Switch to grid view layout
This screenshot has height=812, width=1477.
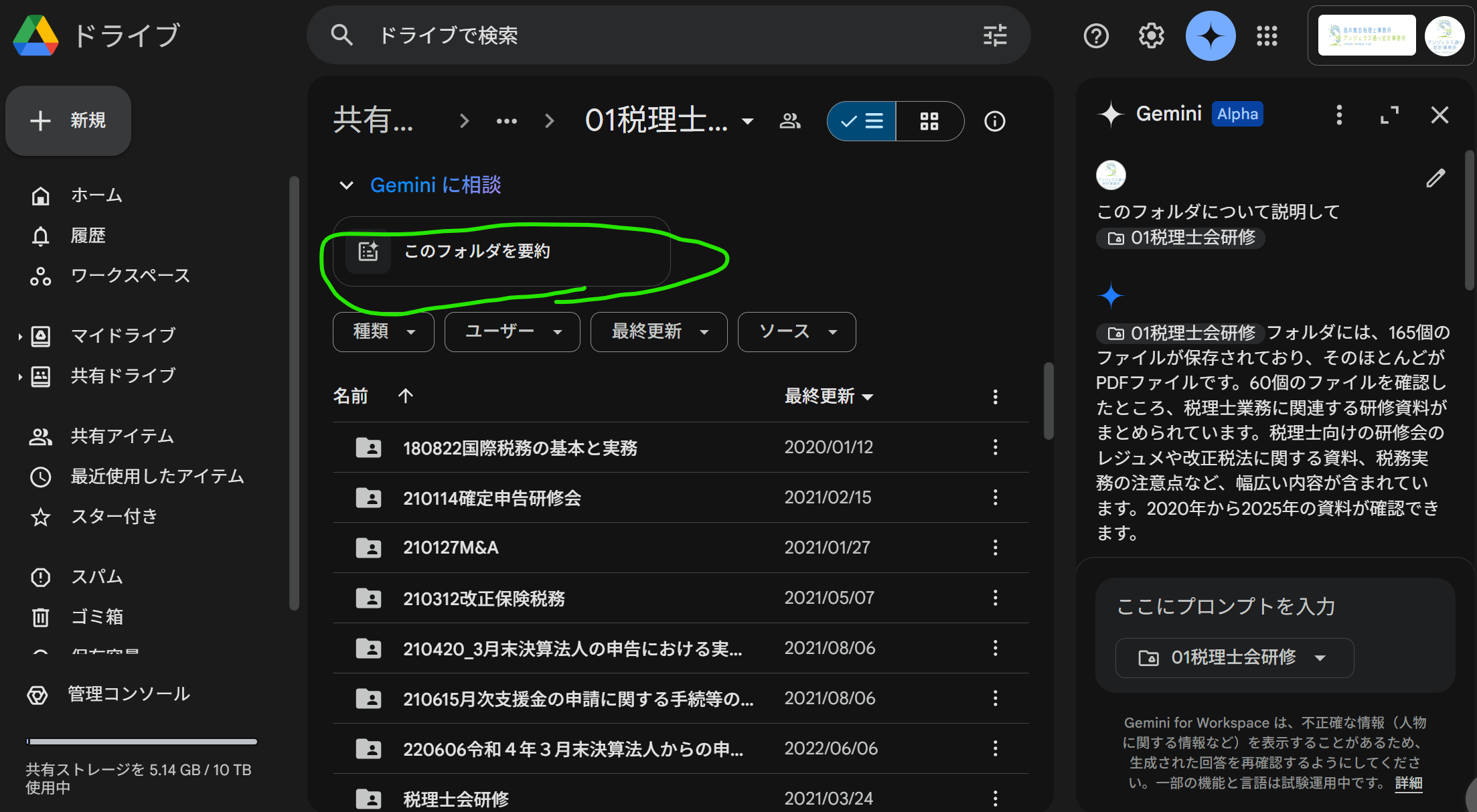coord(929,121)
